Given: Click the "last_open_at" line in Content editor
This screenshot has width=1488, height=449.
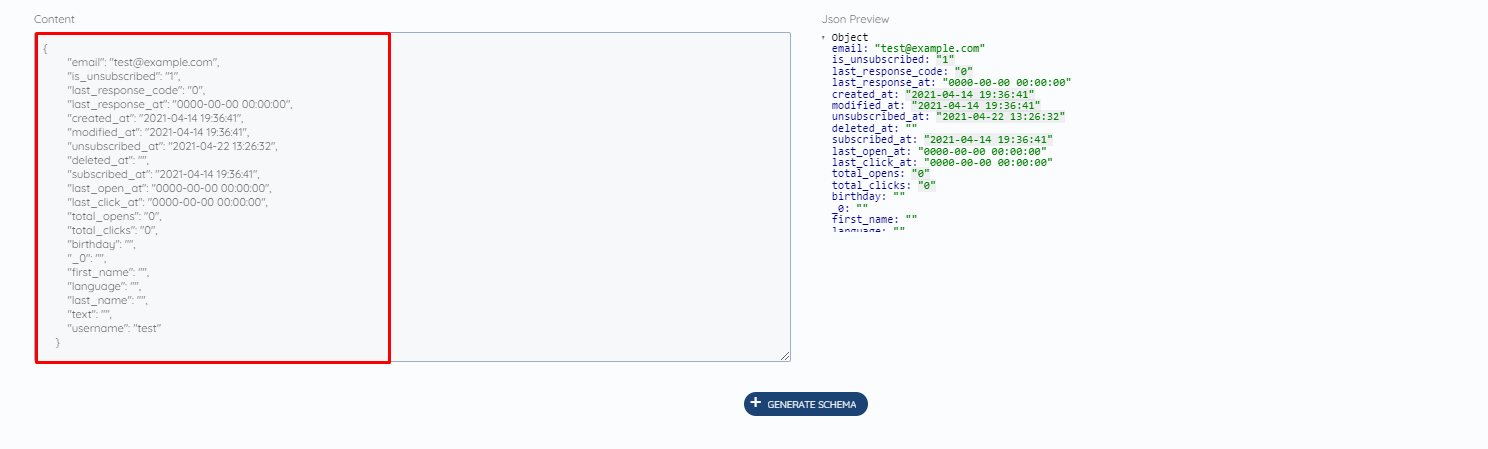Looking at the screenshot, I should tap(169, 188).
